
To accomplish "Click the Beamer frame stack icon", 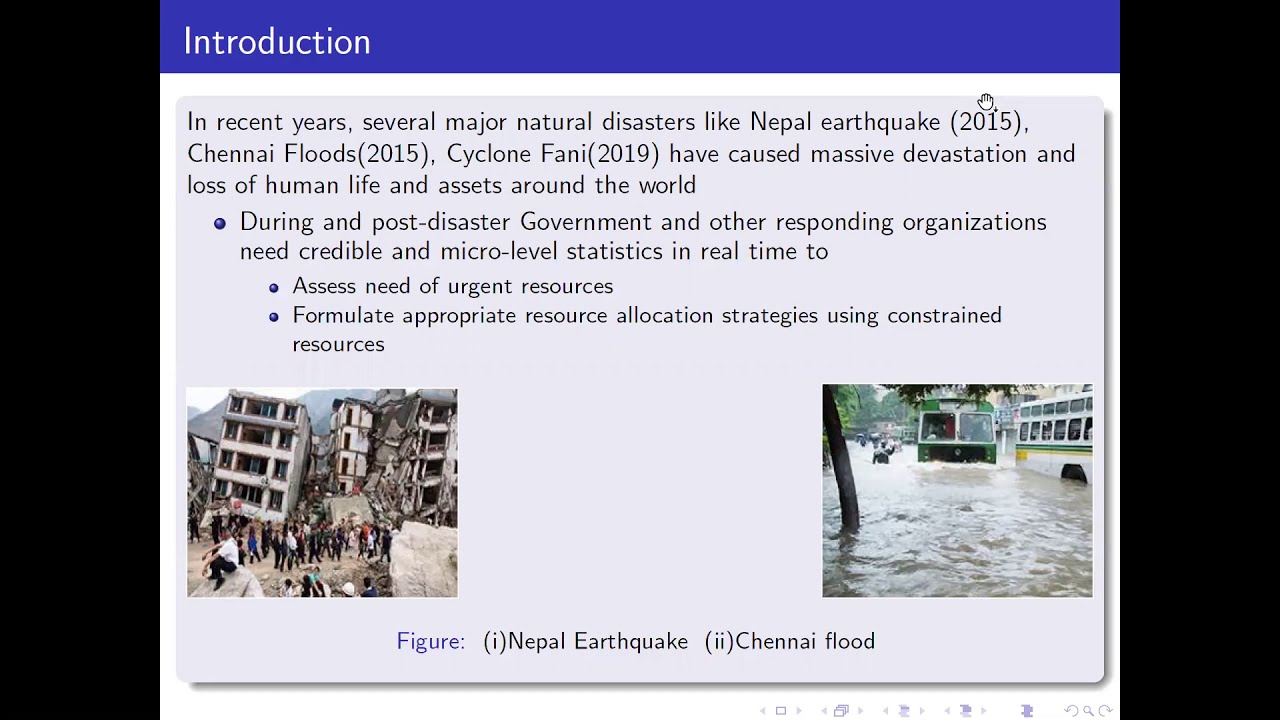I will point(841,711).
